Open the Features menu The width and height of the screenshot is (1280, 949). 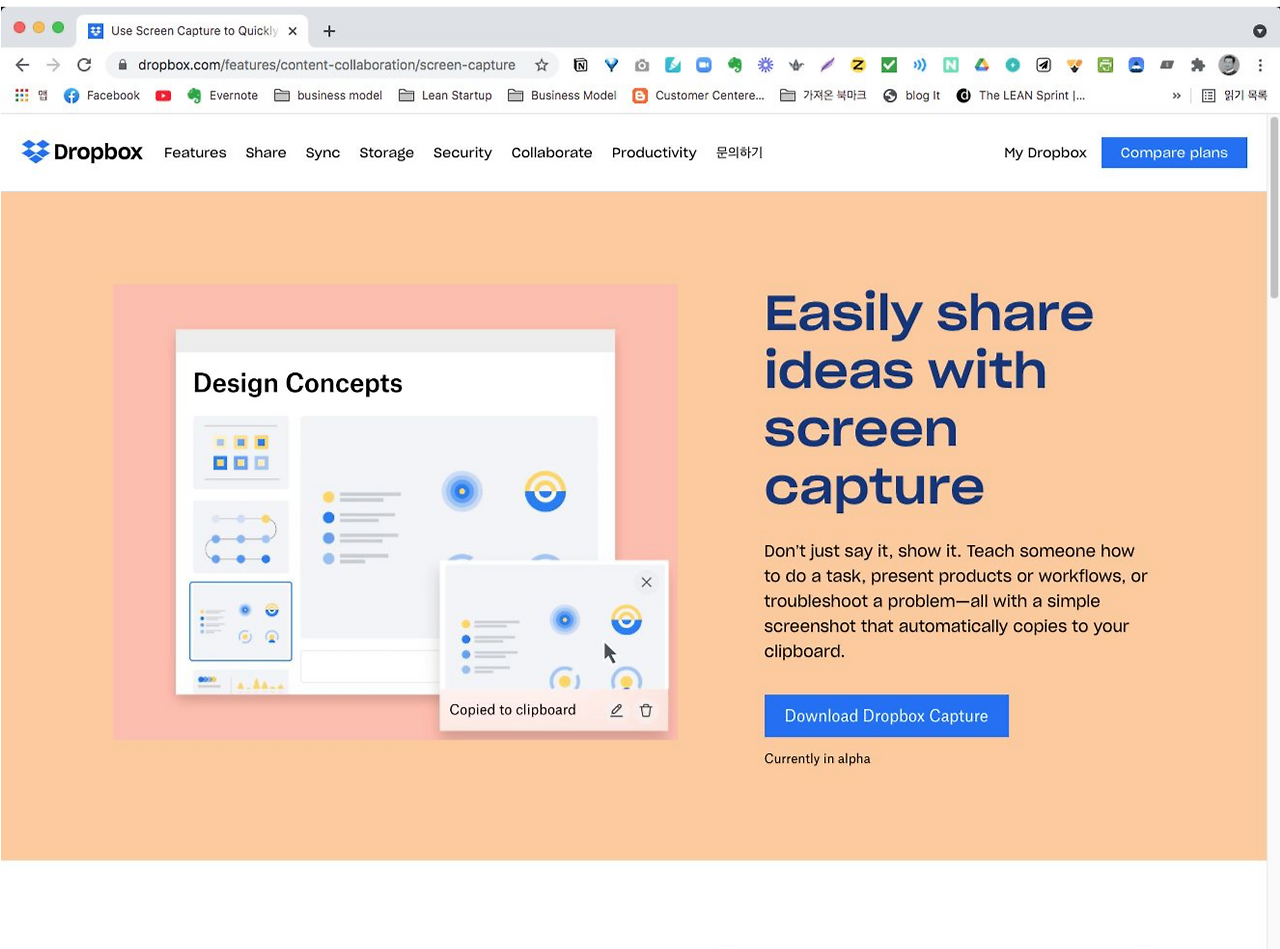coord(195,153)
